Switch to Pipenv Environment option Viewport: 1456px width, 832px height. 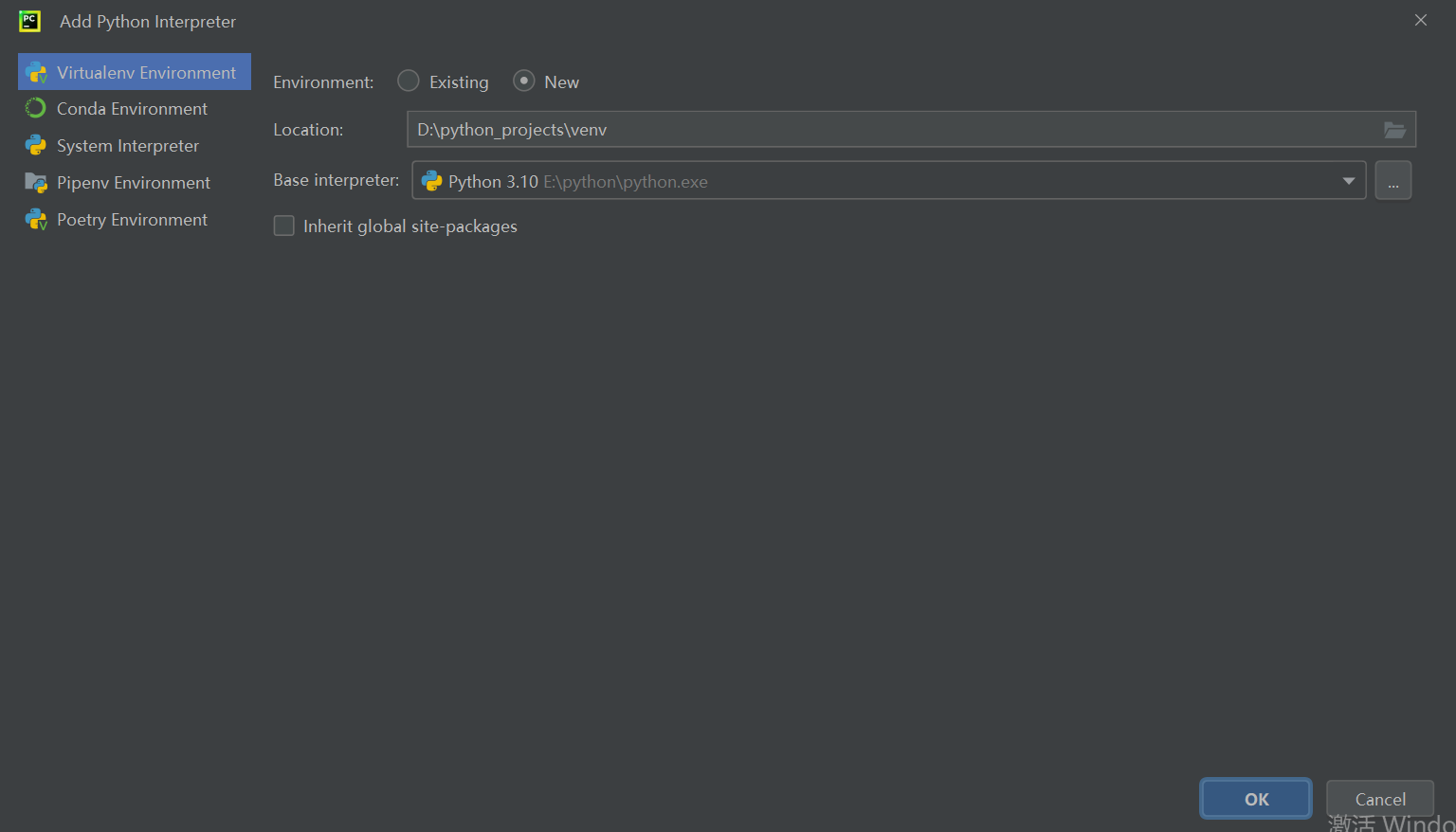click(x=135, y=182)
